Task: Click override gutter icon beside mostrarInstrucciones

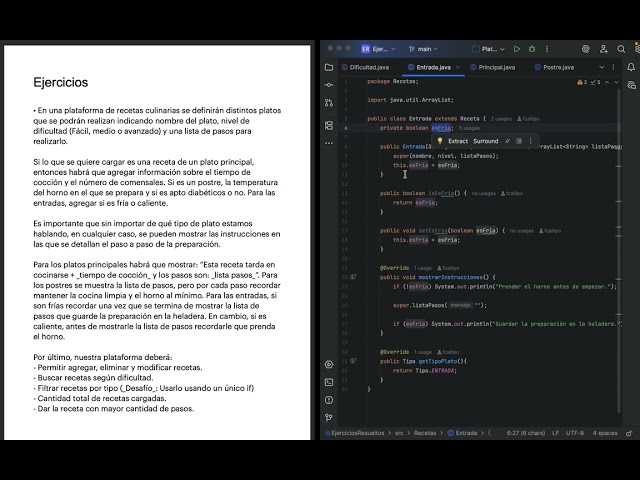Action: pos(353,277)
